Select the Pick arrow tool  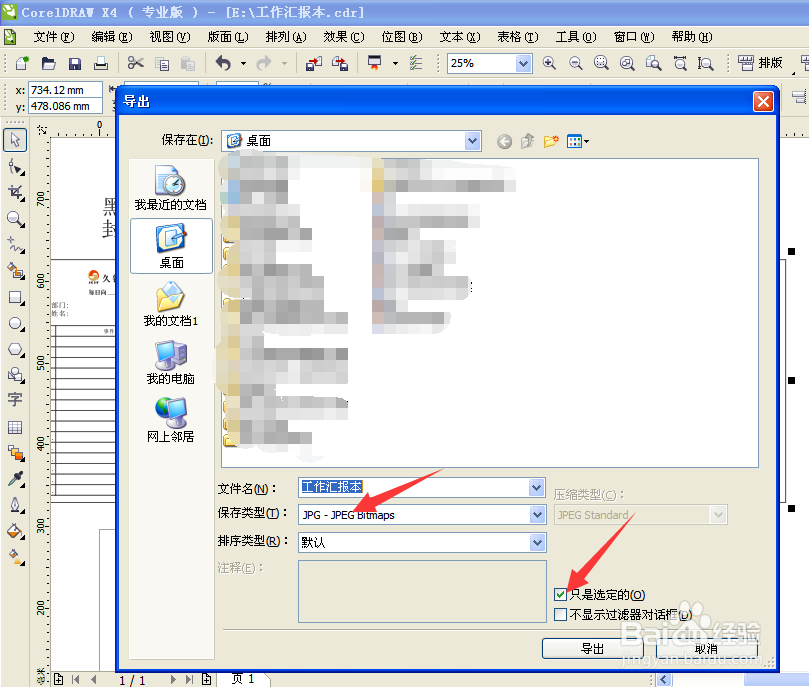[15, 139]
